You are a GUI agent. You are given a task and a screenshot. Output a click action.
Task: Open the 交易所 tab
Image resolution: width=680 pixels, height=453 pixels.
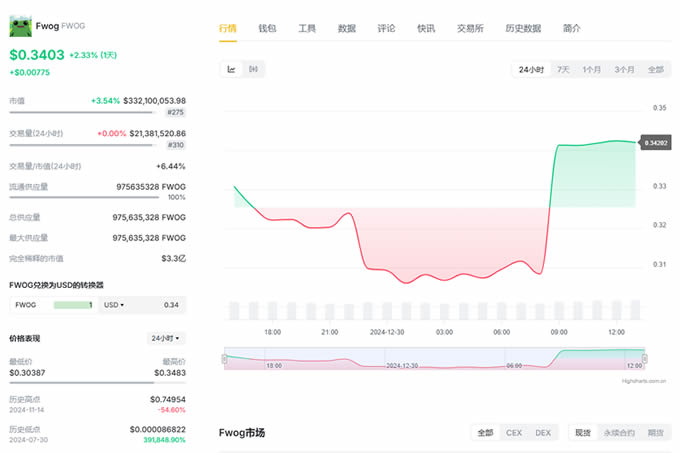pyautogui.click(x=470, y=29)
